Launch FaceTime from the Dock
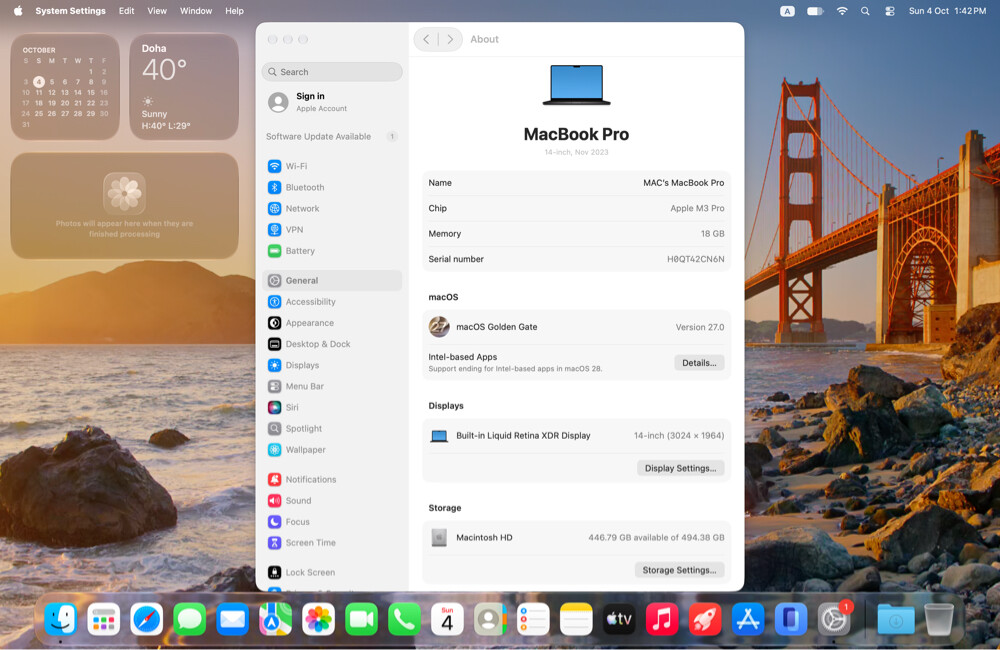 (362, 619)
